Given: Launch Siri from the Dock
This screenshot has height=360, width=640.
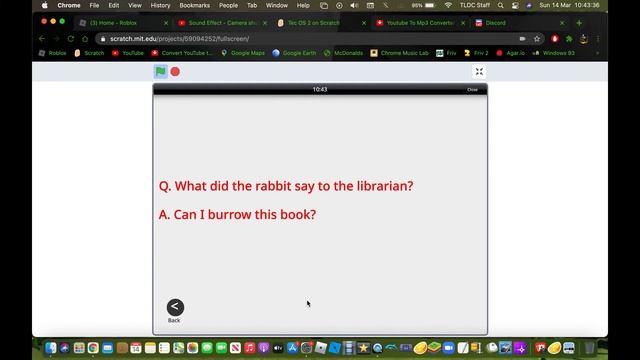Looking at the screenshot, I should click(x=64, y=348).
